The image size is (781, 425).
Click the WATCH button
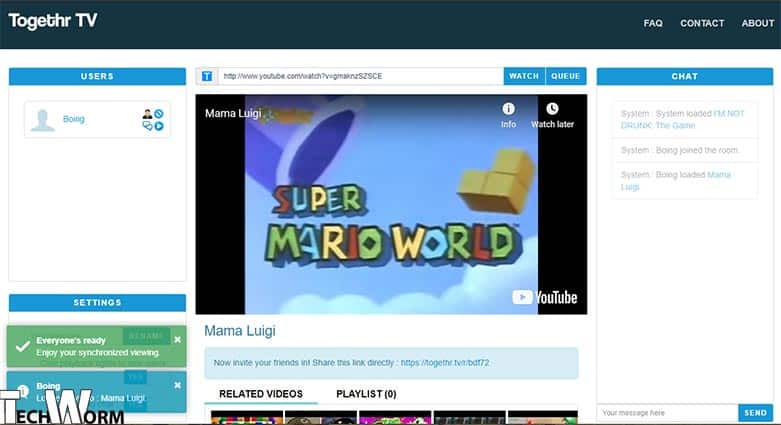(x=524, y=76)
